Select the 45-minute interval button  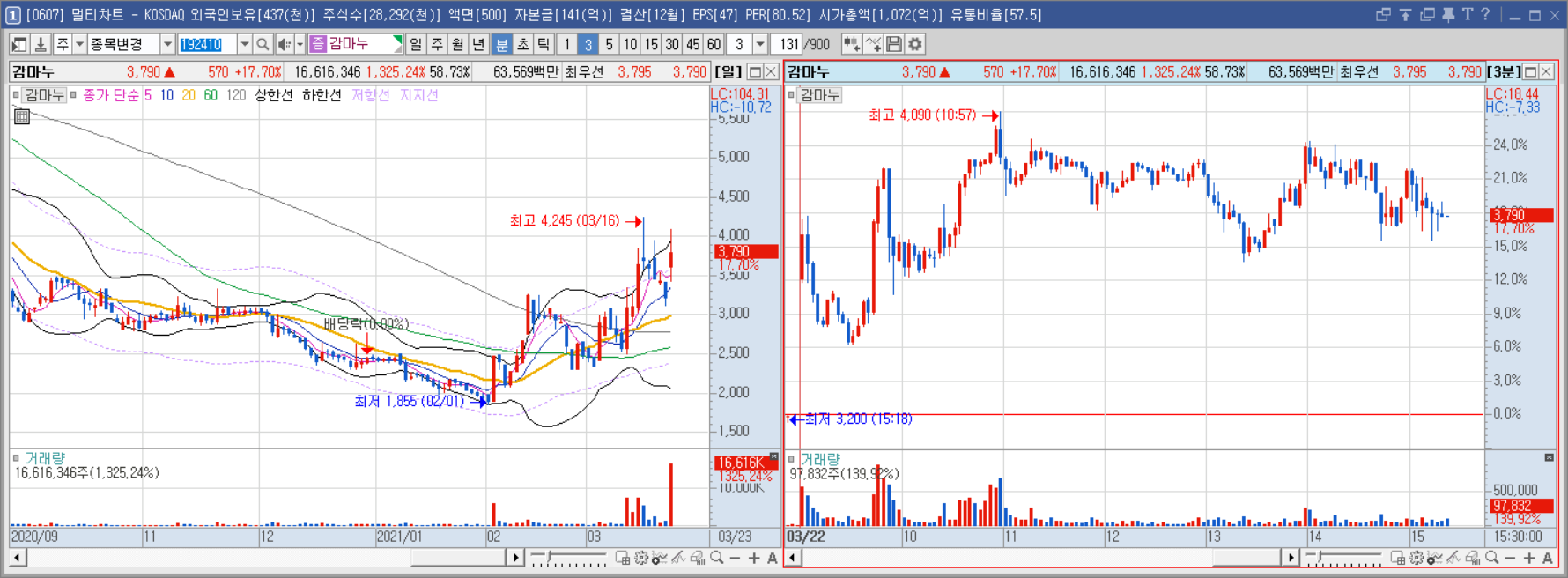coord(692,44)
